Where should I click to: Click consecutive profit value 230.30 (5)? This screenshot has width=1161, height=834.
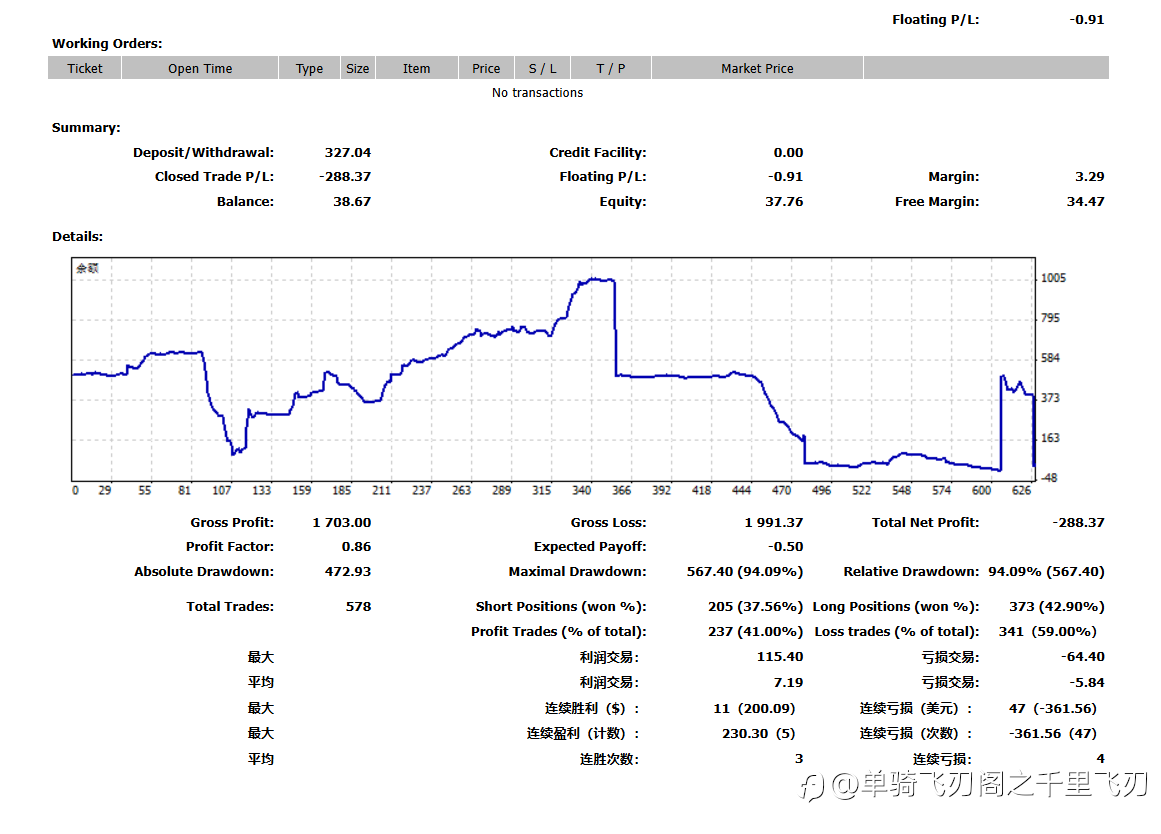[759, 734]
